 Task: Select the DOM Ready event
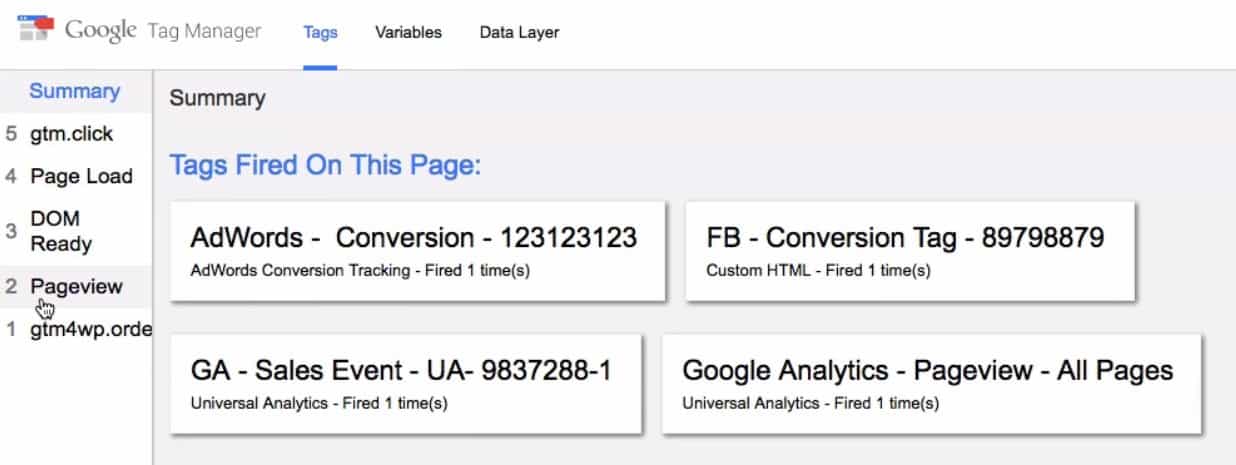point(61,231)
